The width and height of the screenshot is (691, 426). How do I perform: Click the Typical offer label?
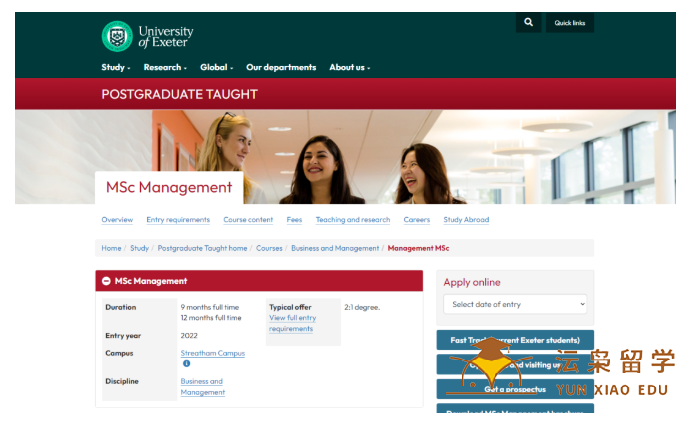coord(290,307)
